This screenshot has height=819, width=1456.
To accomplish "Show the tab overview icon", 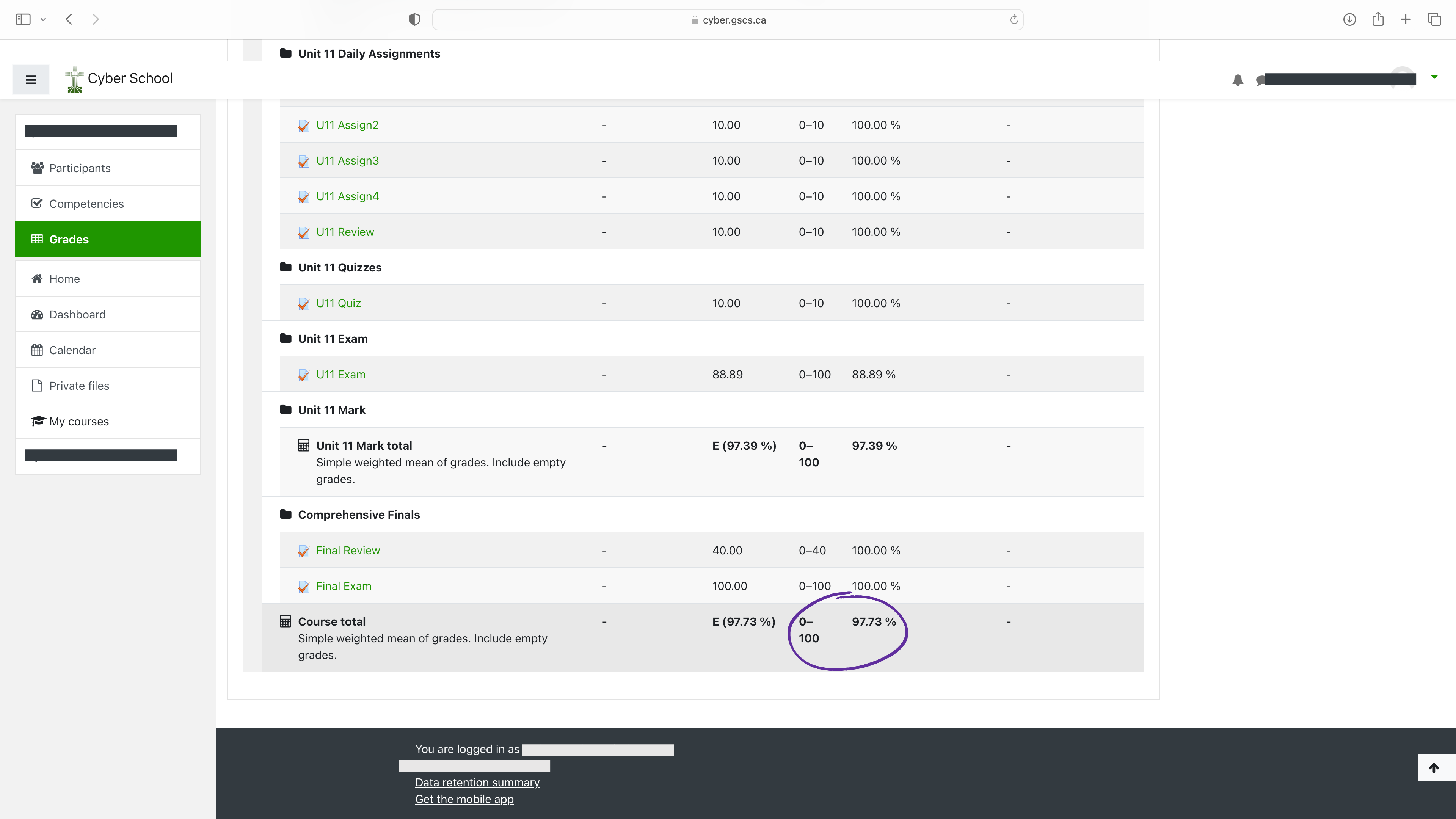I will pos(1434,19).
